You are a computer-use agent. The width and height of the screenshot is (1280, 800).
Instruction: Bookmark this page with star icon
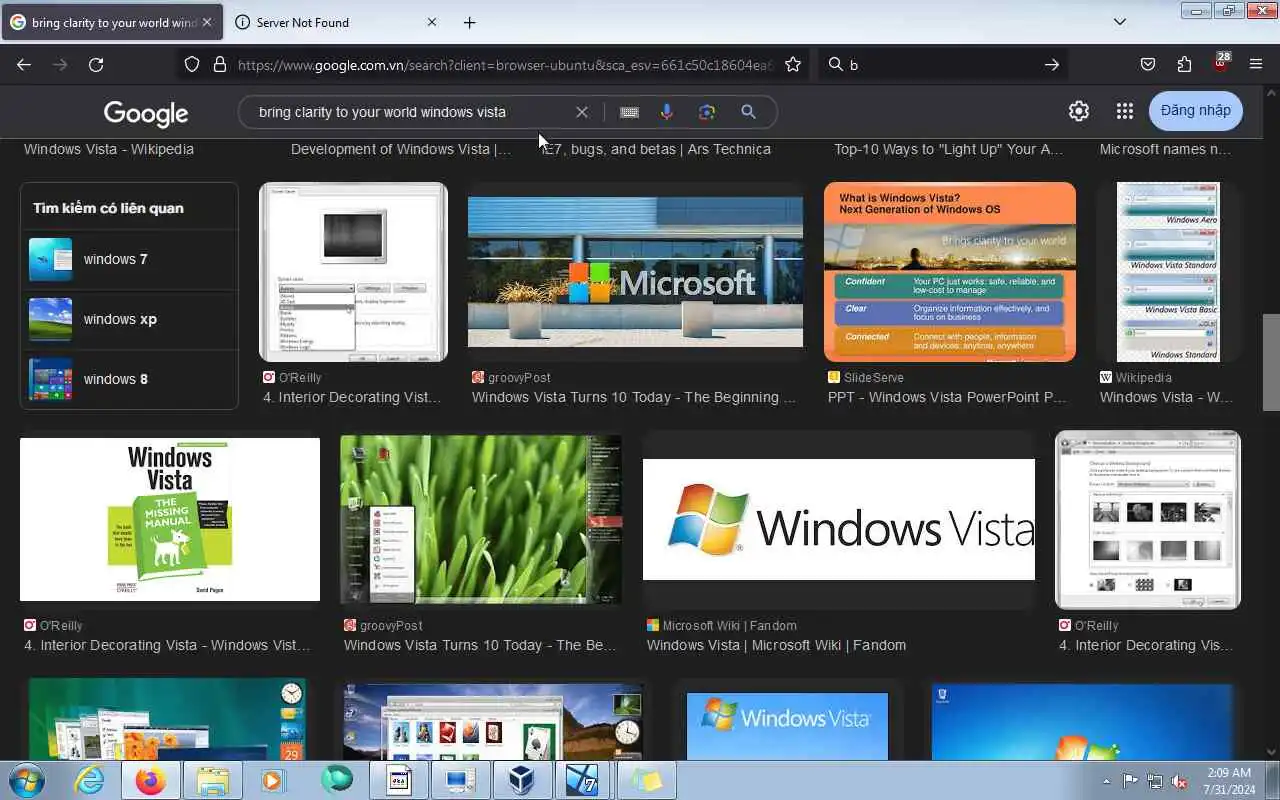click(793, 64)
